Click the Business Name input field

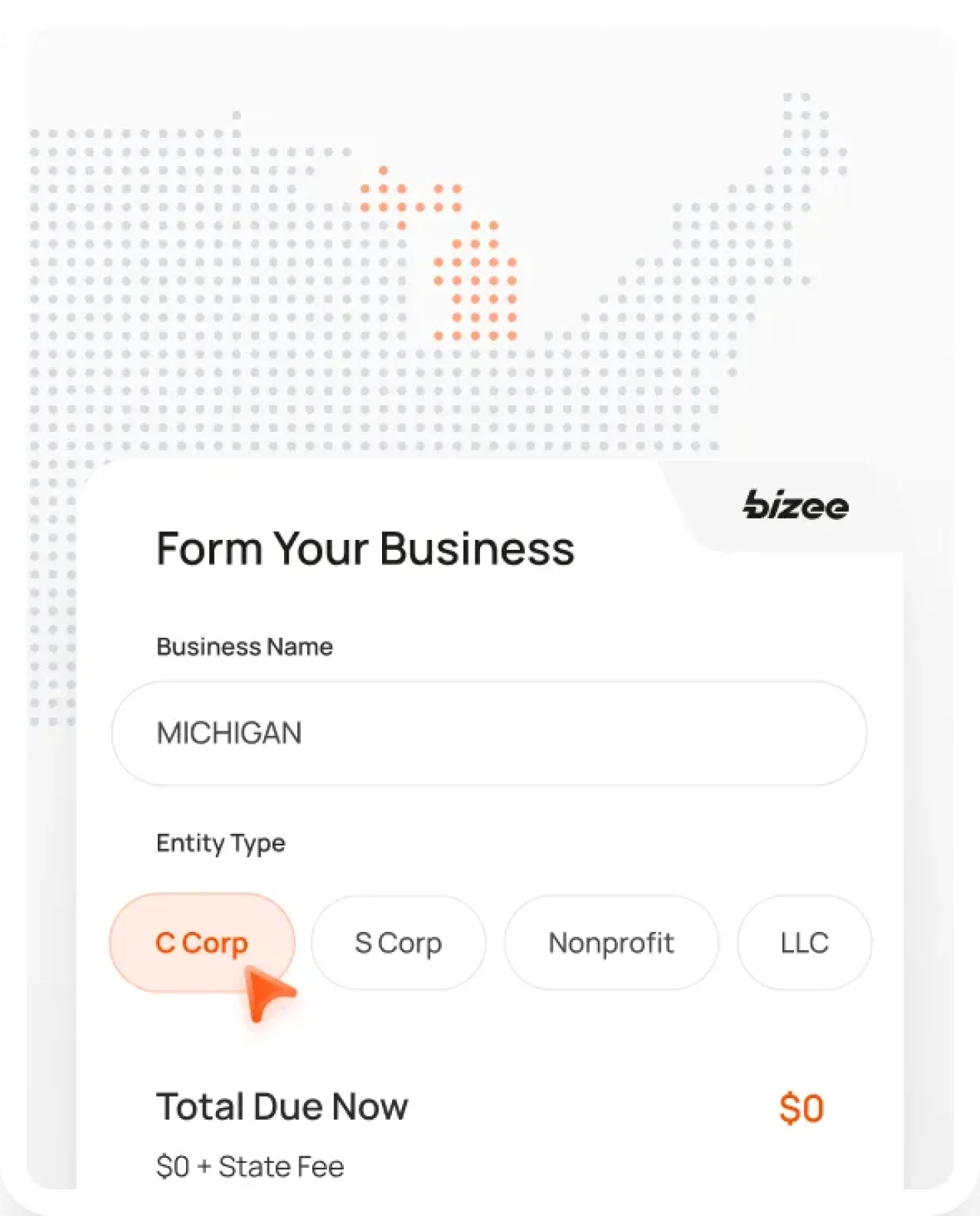click(x=489, y=733)
